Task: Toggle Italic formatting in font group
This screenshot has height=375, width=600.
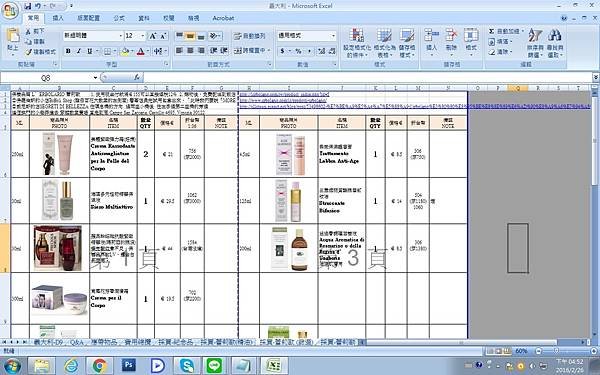Action: (x=79, y=51)
